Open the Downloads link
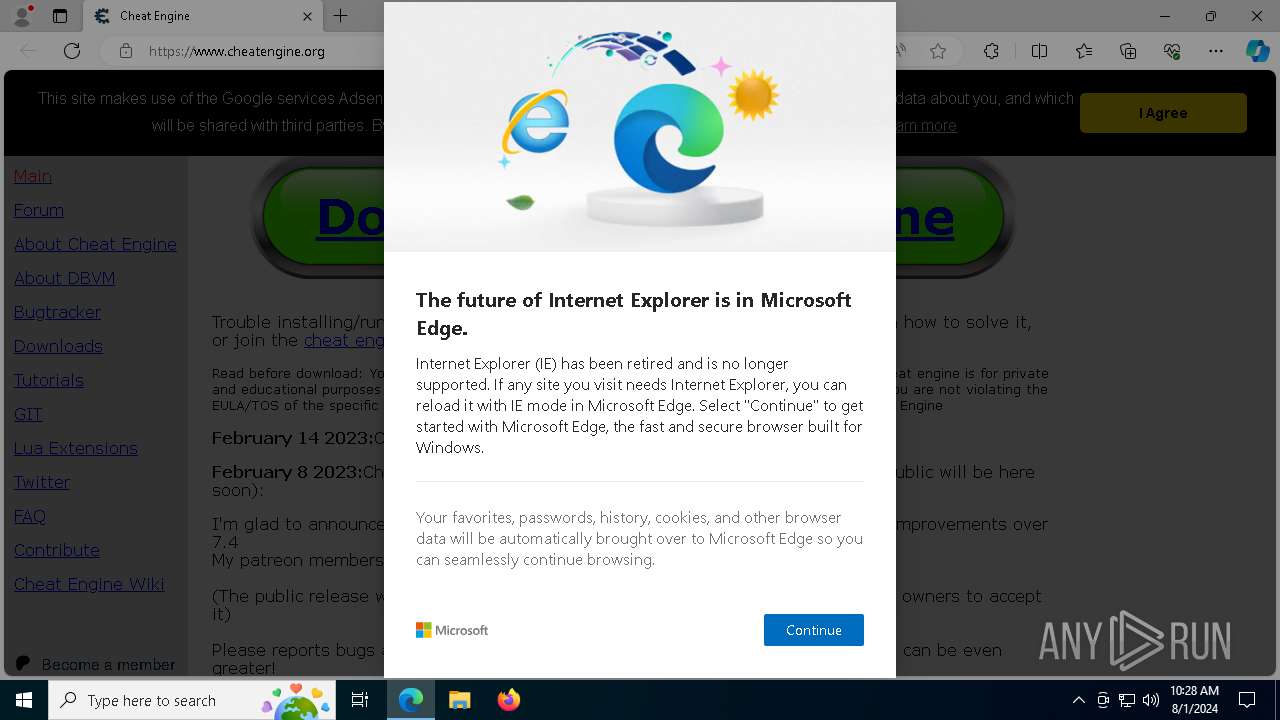This screenshot has width=1280, height=720. point(58,346)
